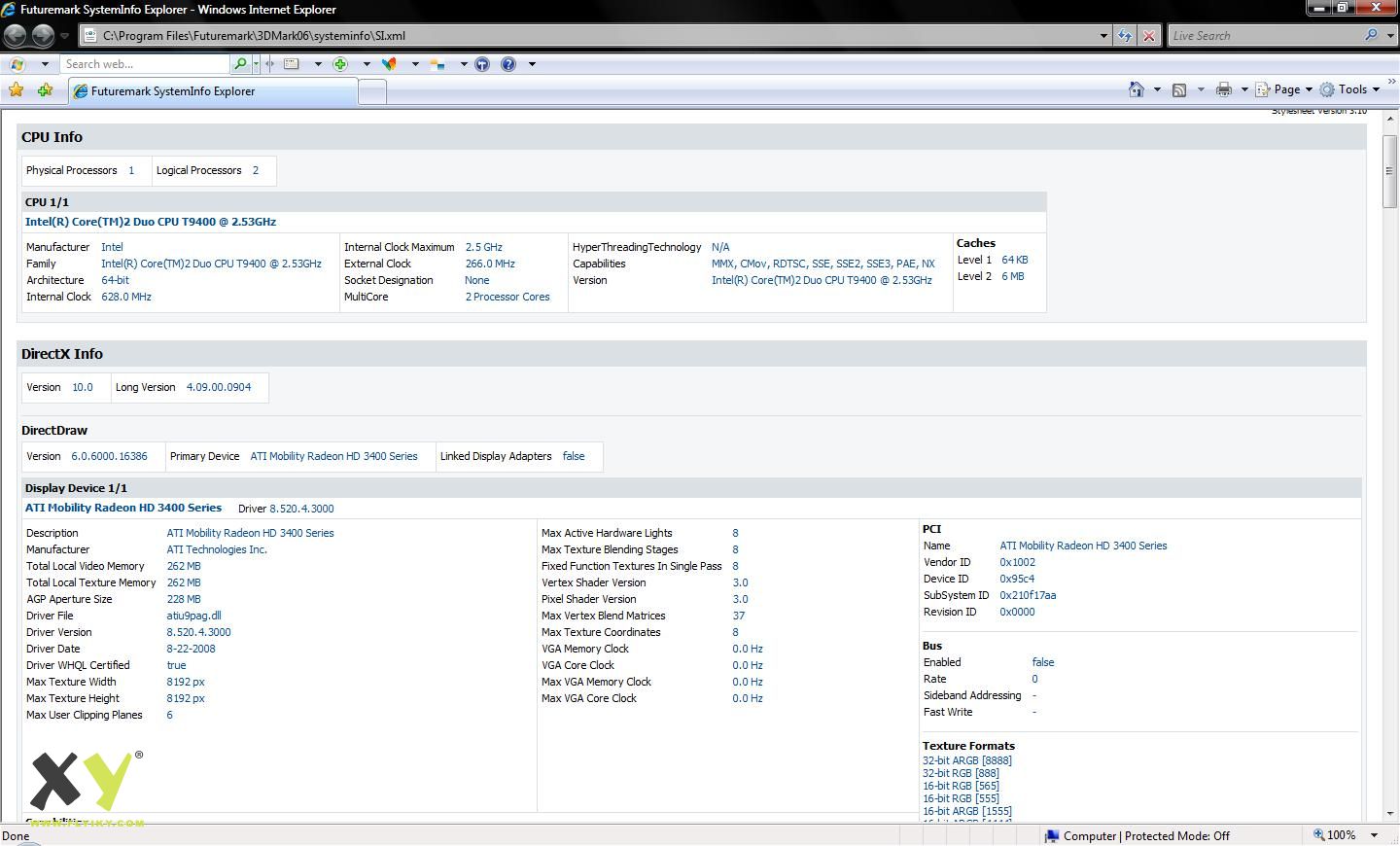Click the round blue icon left of help

(482, 64)
